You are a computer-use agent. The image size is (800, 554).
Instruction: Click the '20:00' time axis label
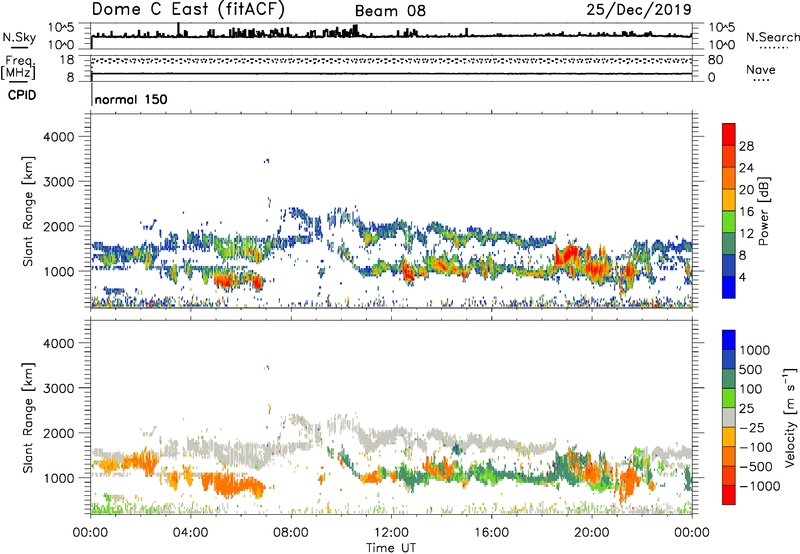tap(591, 533)
